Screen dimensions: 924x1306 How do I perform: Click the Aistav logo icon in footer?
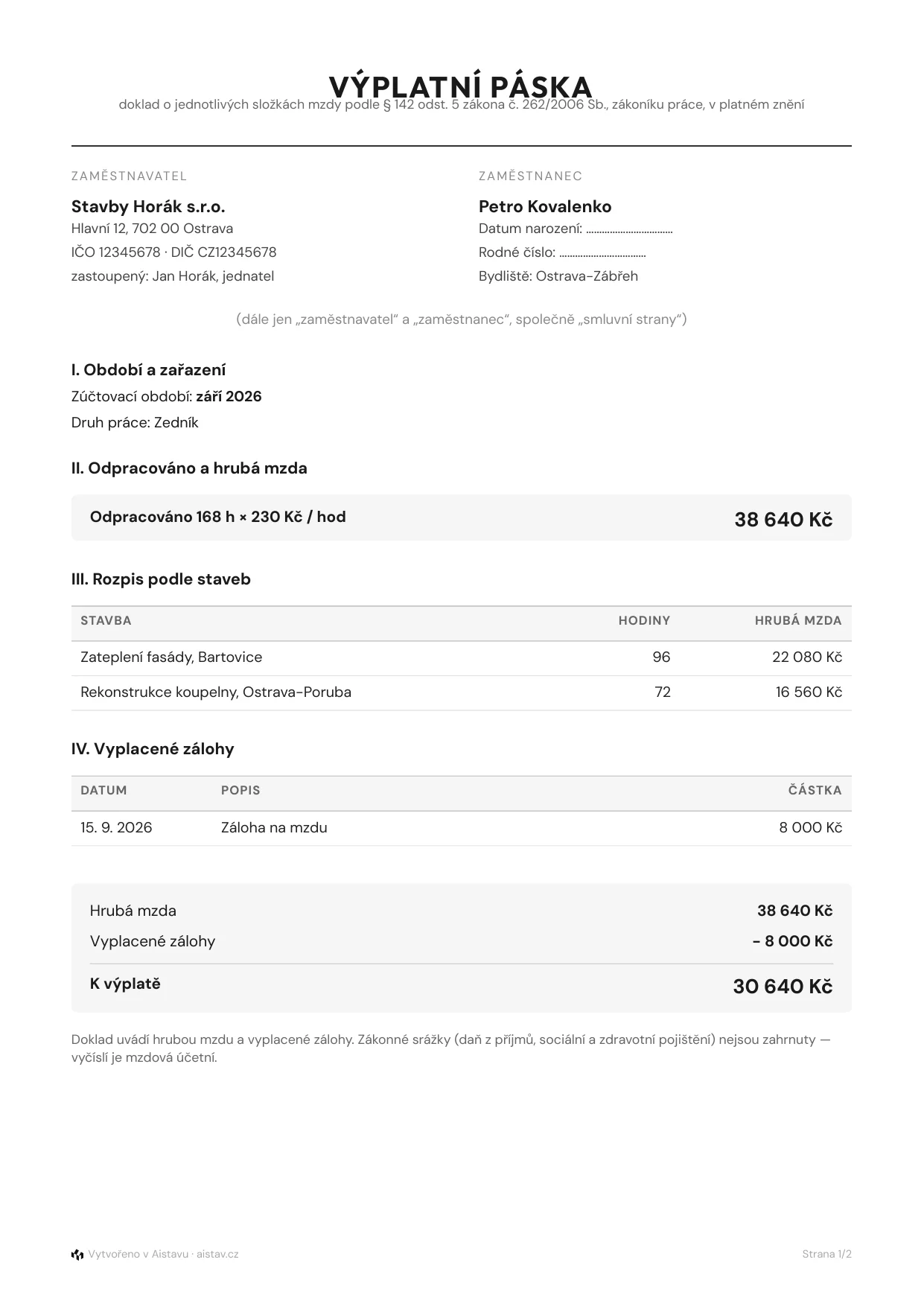77,1255
